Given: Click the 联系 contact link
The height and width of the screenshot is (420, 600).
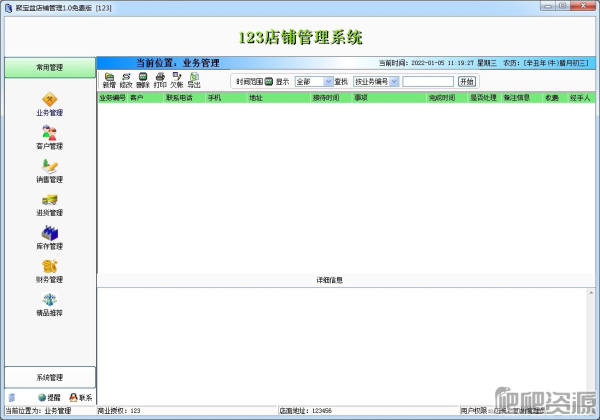Looking at the screenshot, I should [81, 398].
